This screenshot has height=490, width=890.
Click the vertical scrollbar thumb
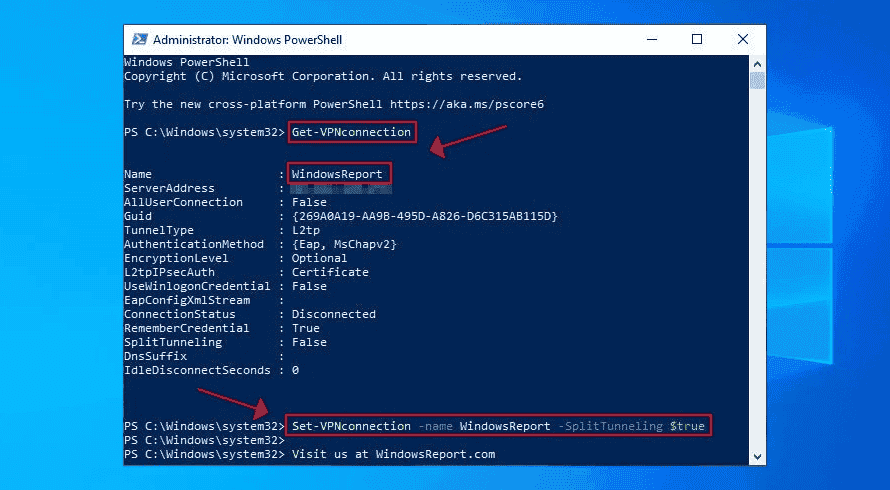(757, 80)
